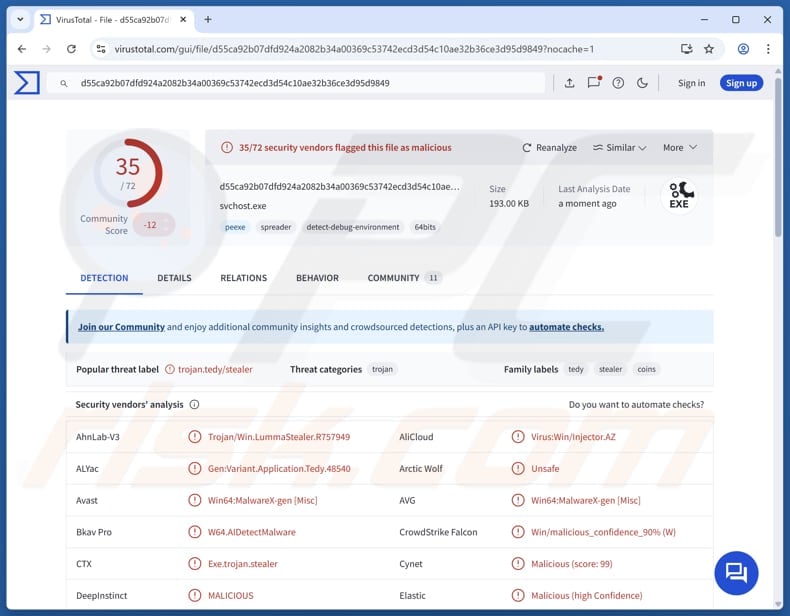Click the site information icon in address bar
Viewport: 790px width, 616px height.
pyautogui.click(x=101, y=49)
